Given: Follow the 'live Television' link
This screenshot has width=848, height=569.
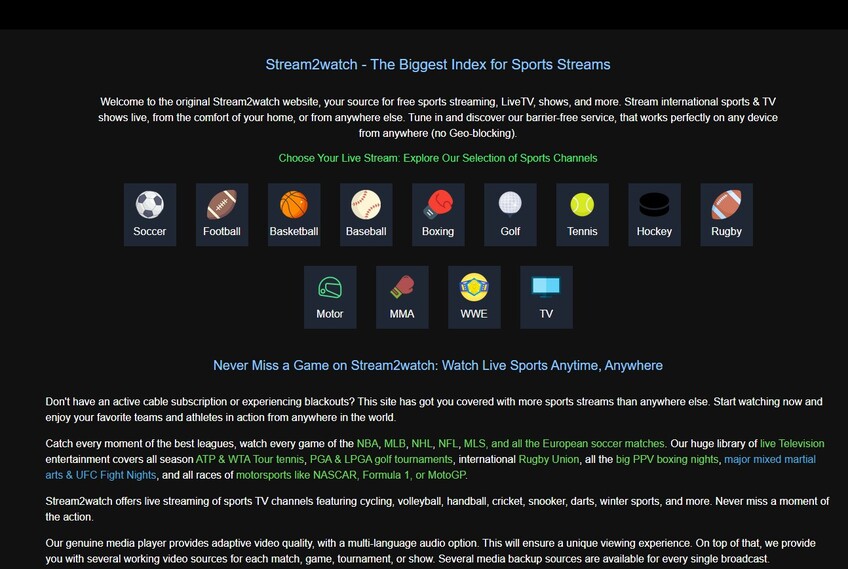Looking at the screenshot, I should [x=792, y=444].
